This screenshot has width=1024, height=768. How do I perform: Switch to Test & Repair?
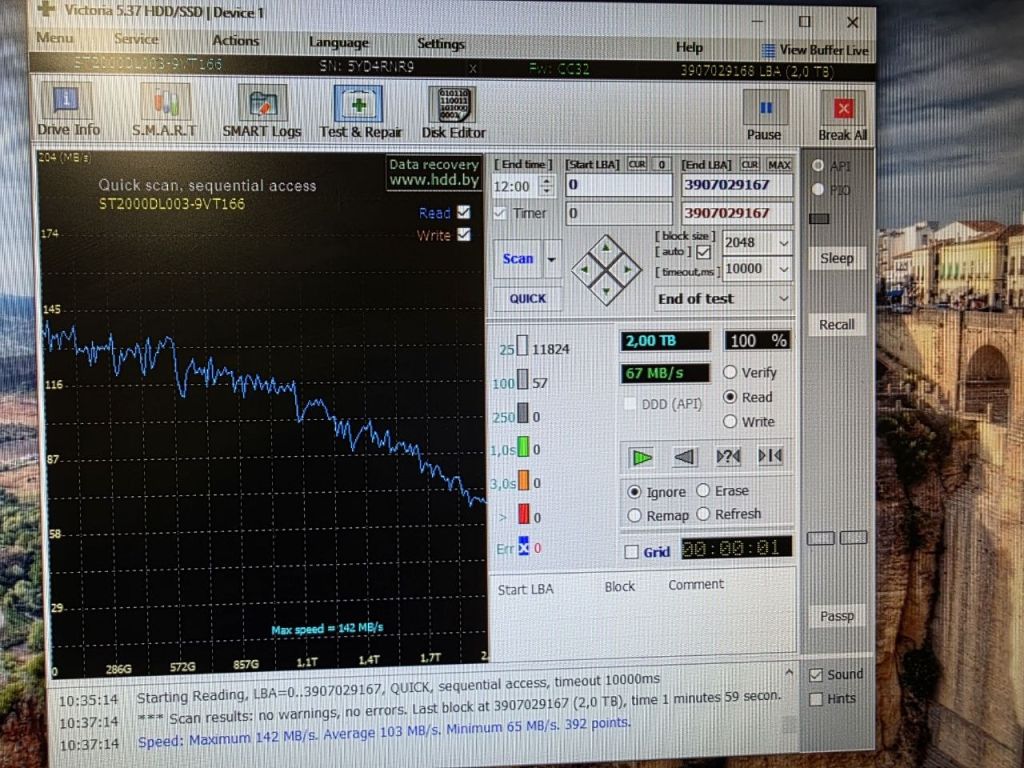click(x=360, y=112)
